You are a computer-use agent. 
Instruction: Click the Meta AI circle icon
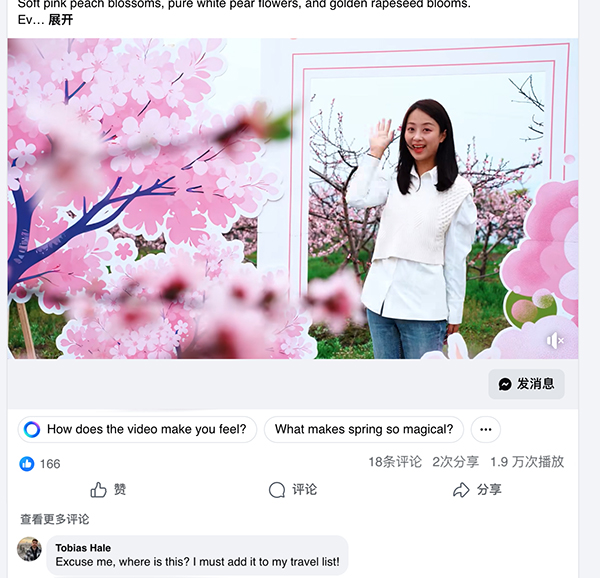pos(32,429)
